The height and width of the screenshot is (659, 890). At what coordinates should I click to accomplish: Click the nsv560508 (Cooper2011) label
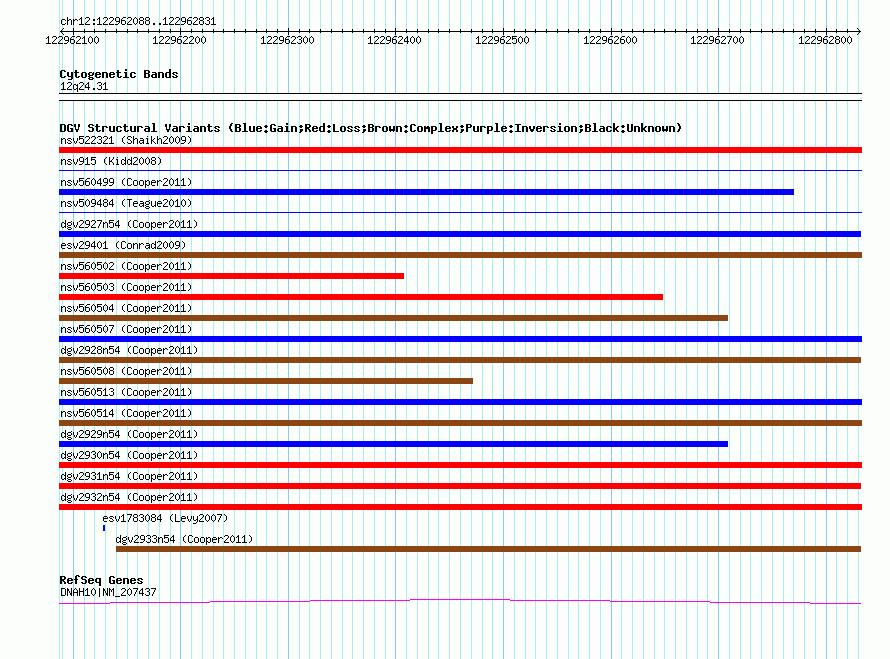(x=126, y=371)
